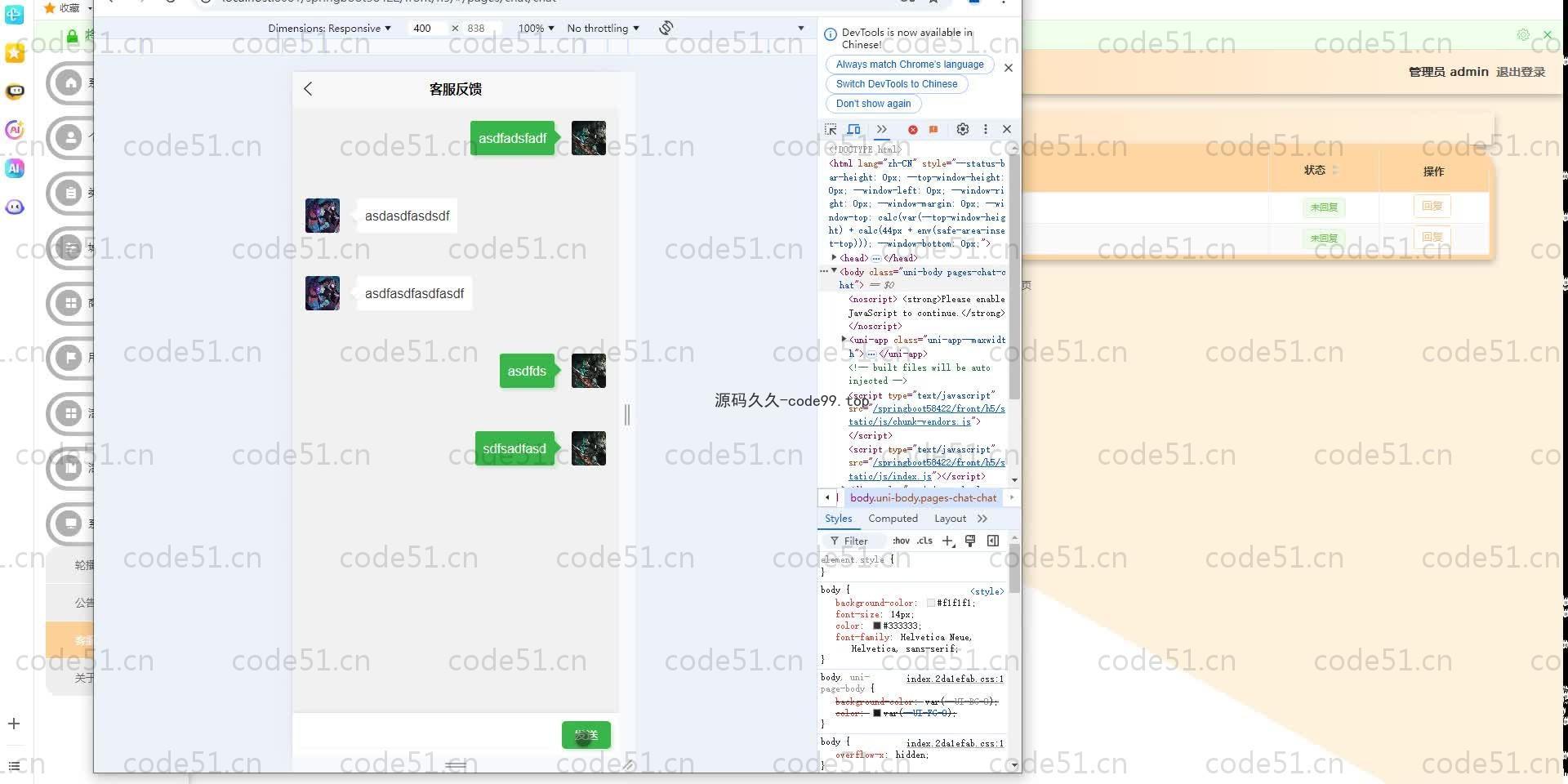Viewport: 1568px width, 784px height.
Task: Select body.uni-body.pages-chat-chat breadcrumb
Action: 923,497
